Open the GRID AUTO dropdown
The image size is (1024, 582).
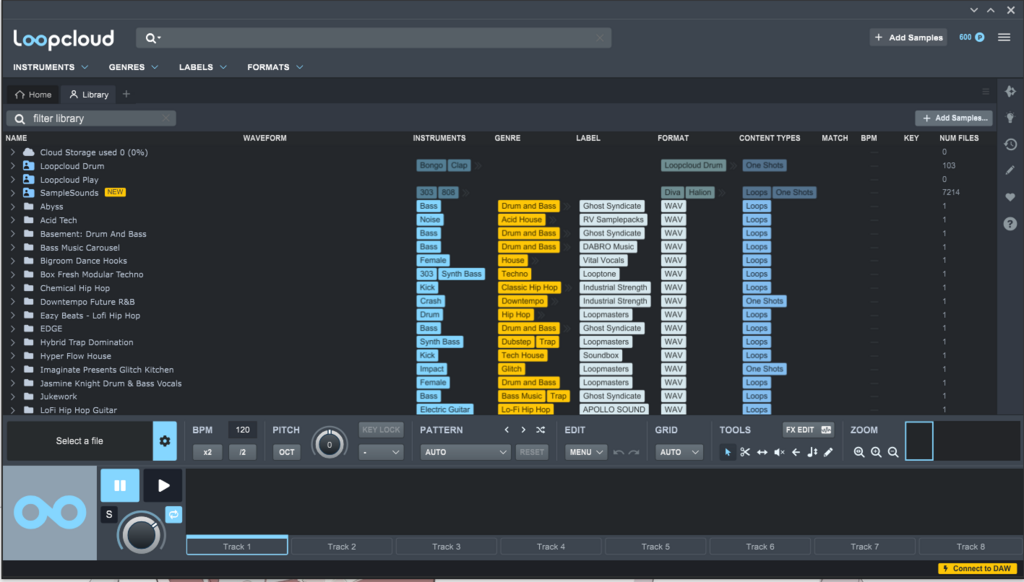tap(679, 452)
